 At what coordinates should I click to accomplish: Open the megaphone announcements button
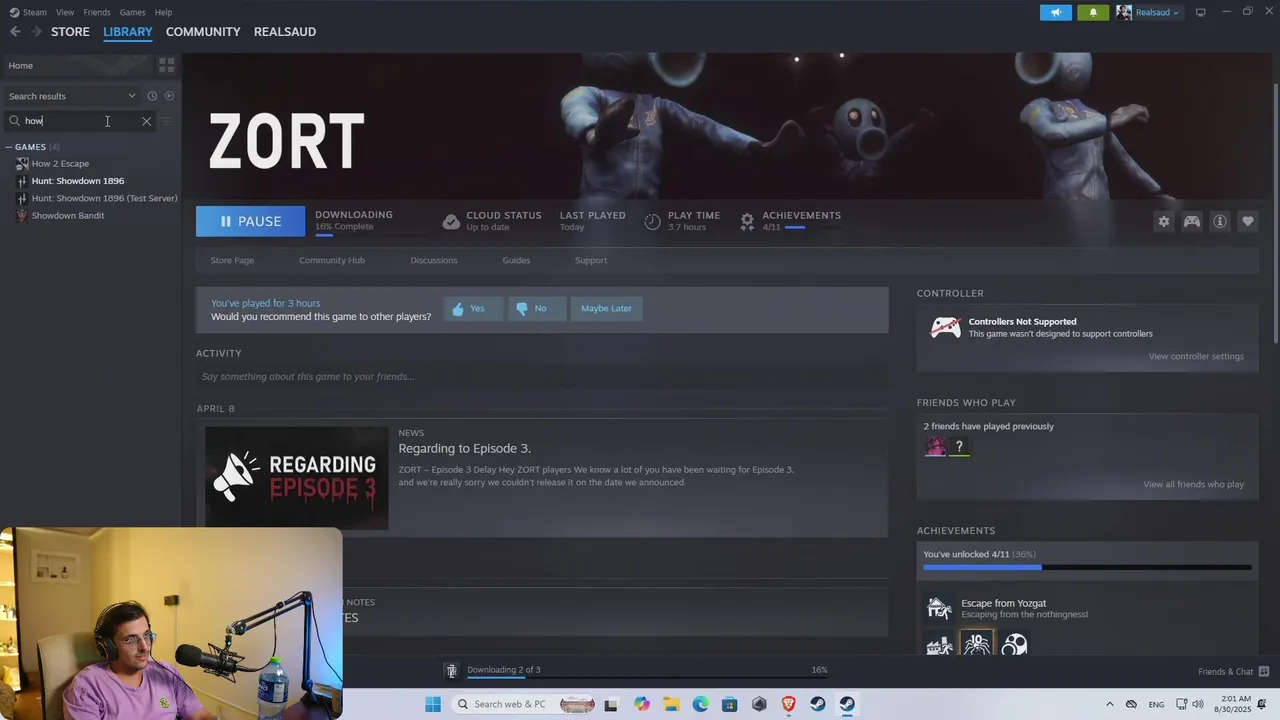[1055, 12]
